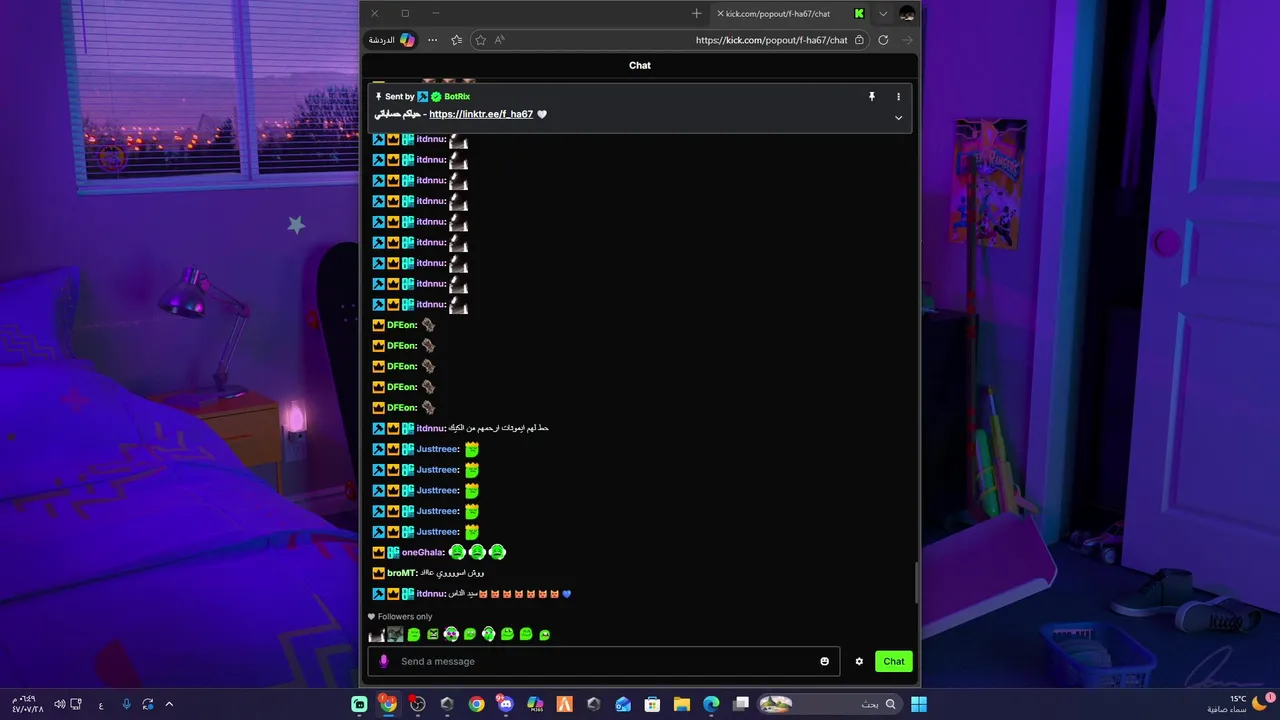Click the Followers only label
This screenshot has height=720, width=1280.
point(405,616)
